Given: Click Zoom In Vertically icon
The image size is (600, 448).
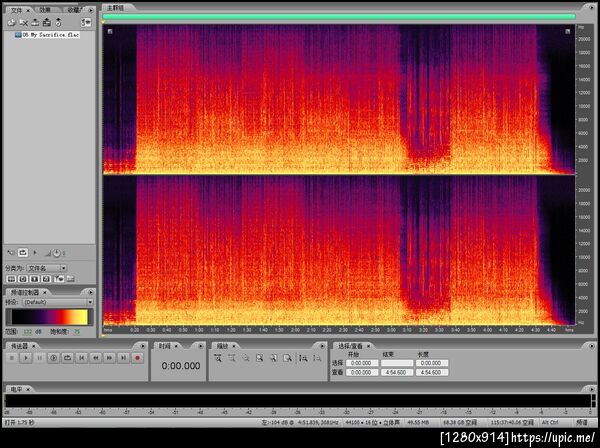Looking at the screenshot, I should click(x=303, y=358).
